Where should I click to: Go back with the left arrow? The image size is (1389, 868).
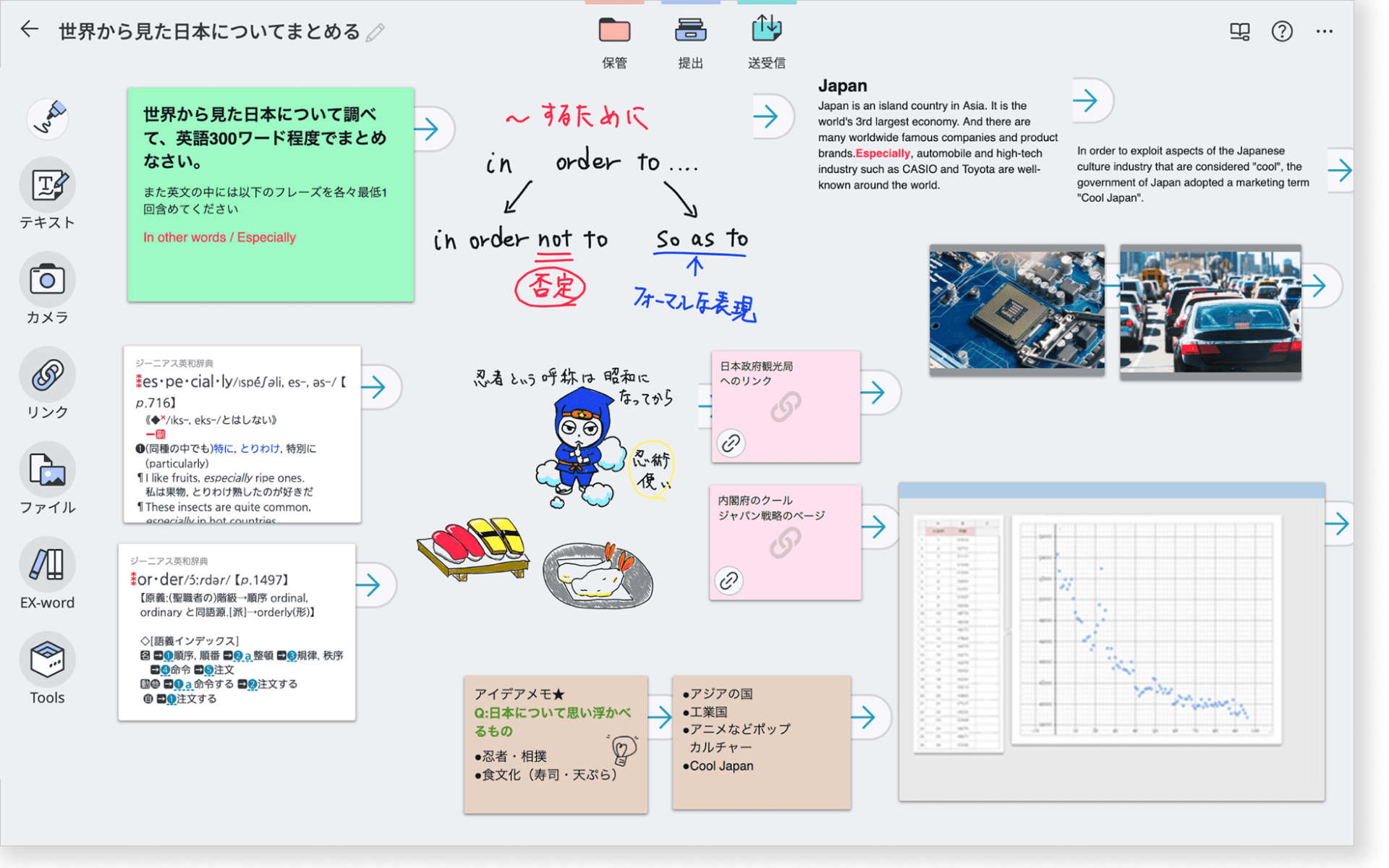coord(30,30)
